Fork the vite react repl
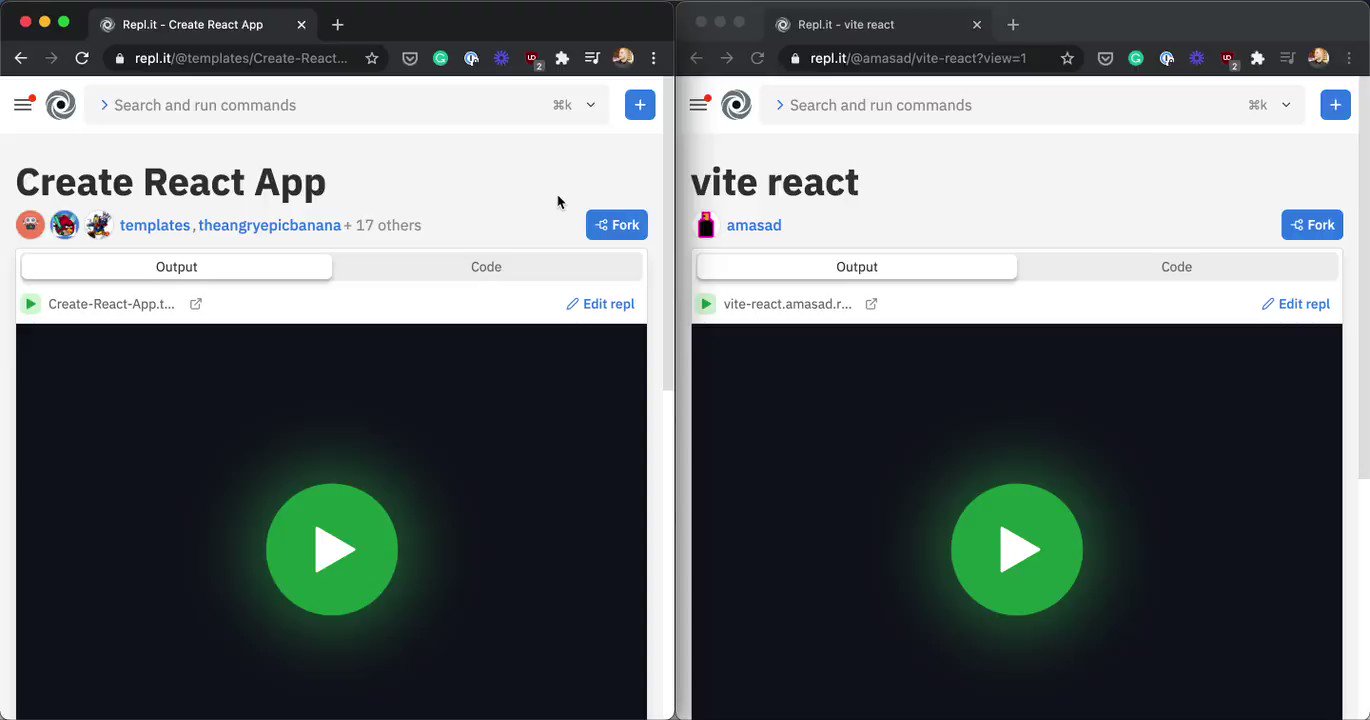Image resolution: width=1370 pixels, height=720 pixels. coord(1312,225)
